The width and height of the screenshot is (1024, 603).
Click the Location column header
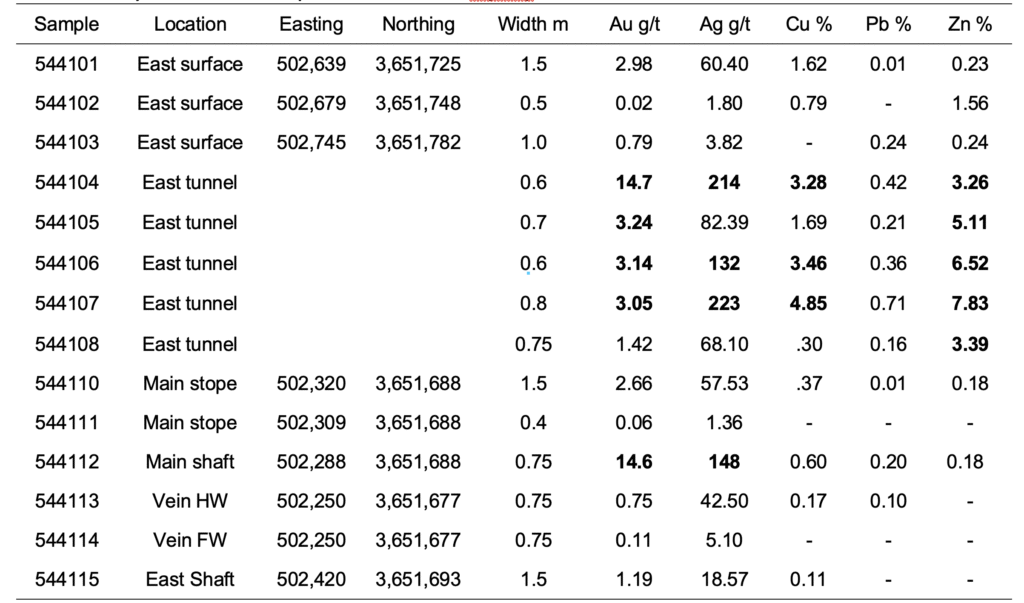tap(190, 24)
